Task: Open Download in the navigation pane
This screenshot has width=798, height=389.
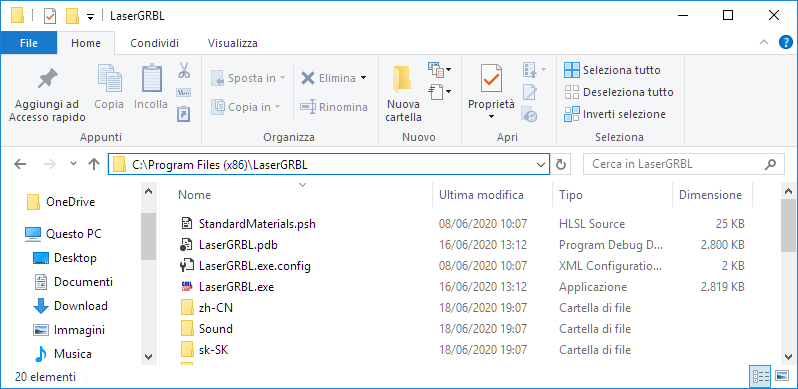Action: tap(71, 306)
